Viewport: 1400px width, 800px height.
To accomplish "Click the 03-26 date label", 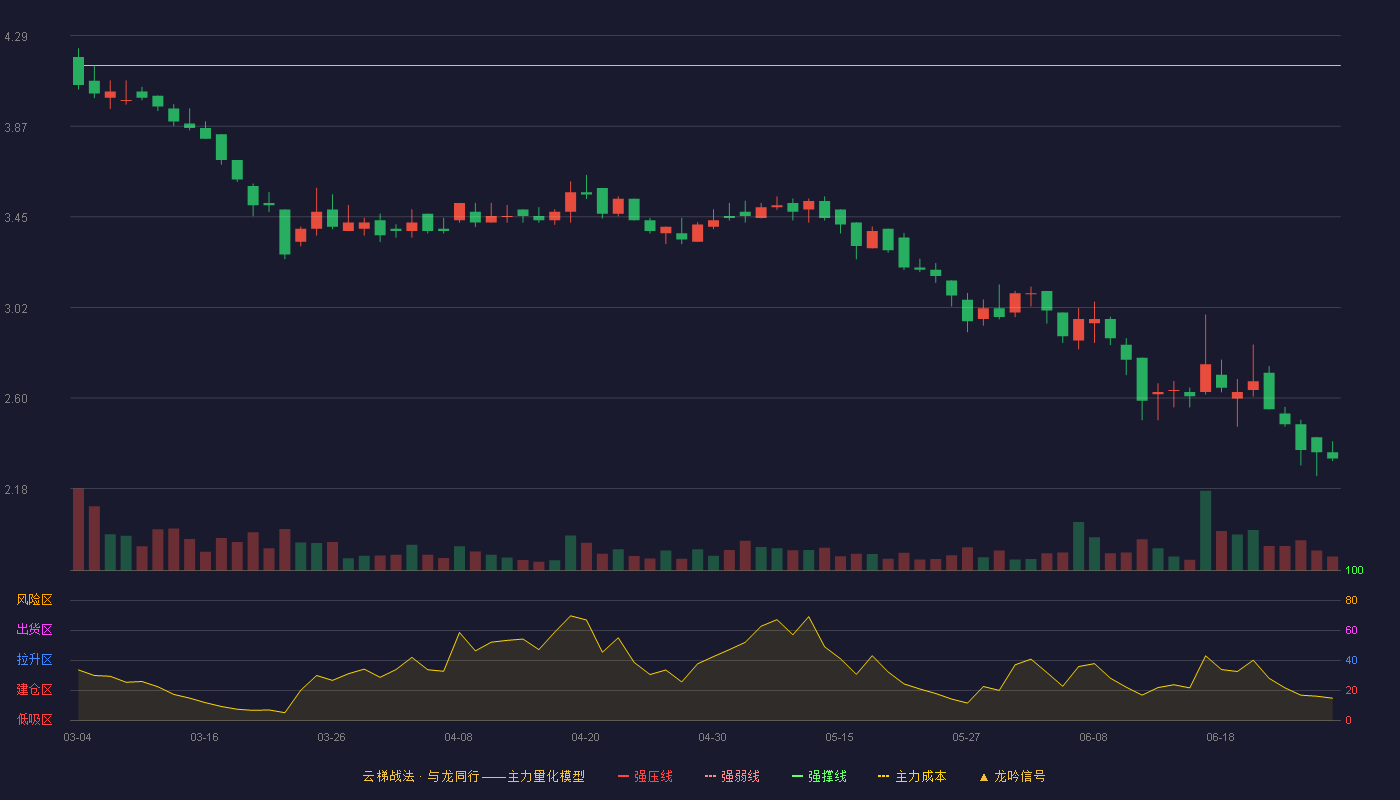I will (331, 737).
